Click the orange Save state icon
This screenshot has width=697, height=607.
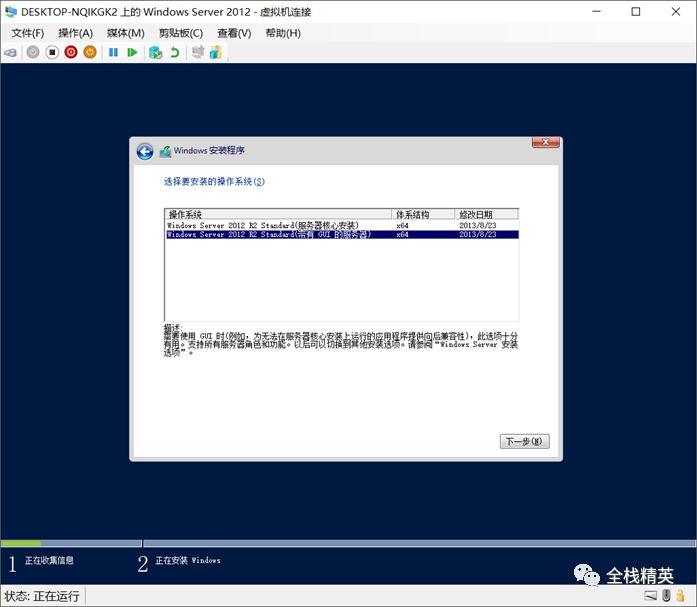click(x=90, y=52)
